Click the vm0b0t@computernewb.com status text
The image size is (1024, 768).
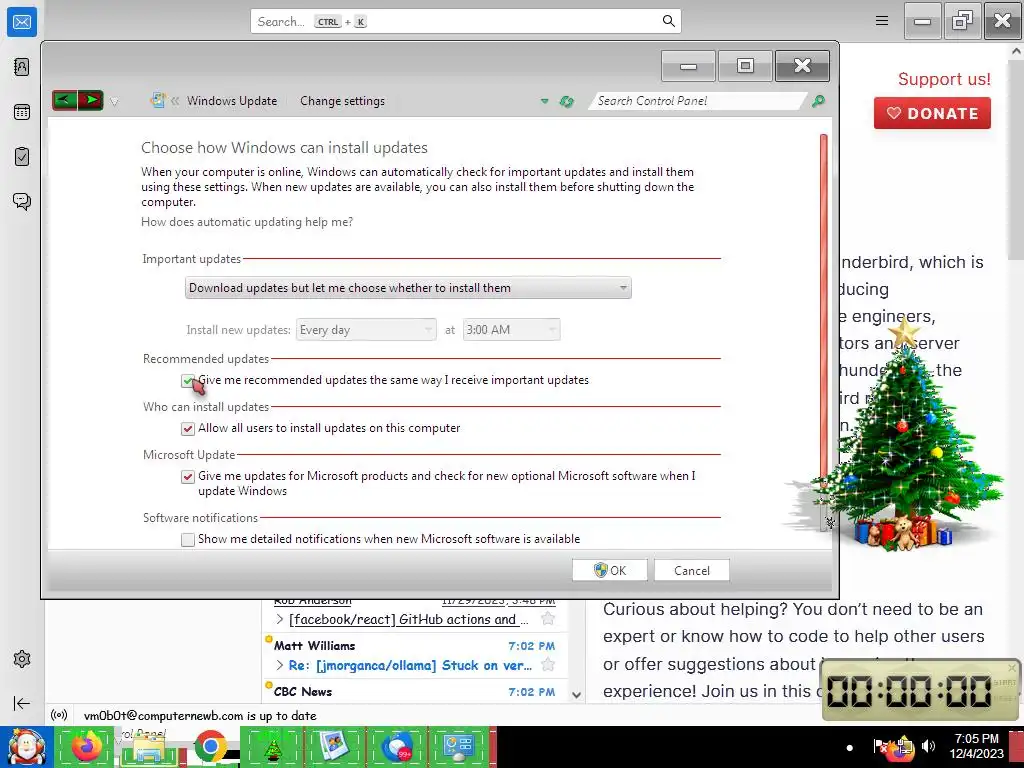200,716
